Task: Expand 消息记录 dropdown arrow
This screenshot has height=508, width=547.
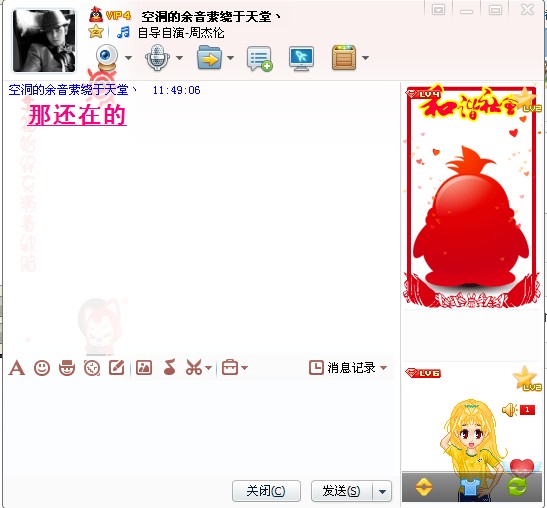Action: click(x=383, y=368)
